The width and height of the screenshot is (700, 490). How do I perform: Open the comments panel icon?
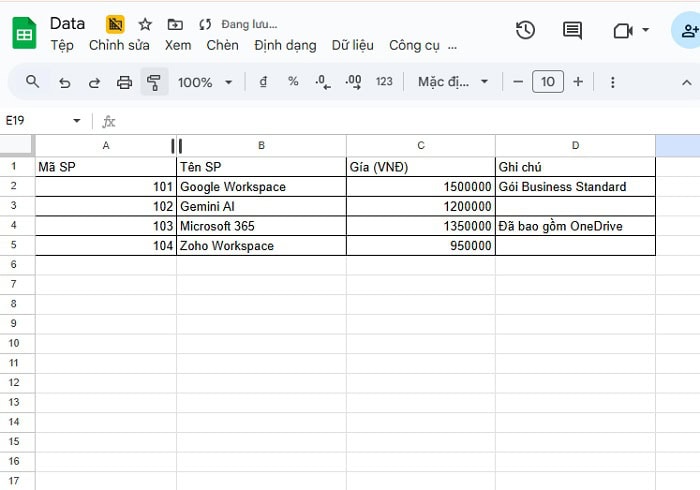(x=572, y=31)
